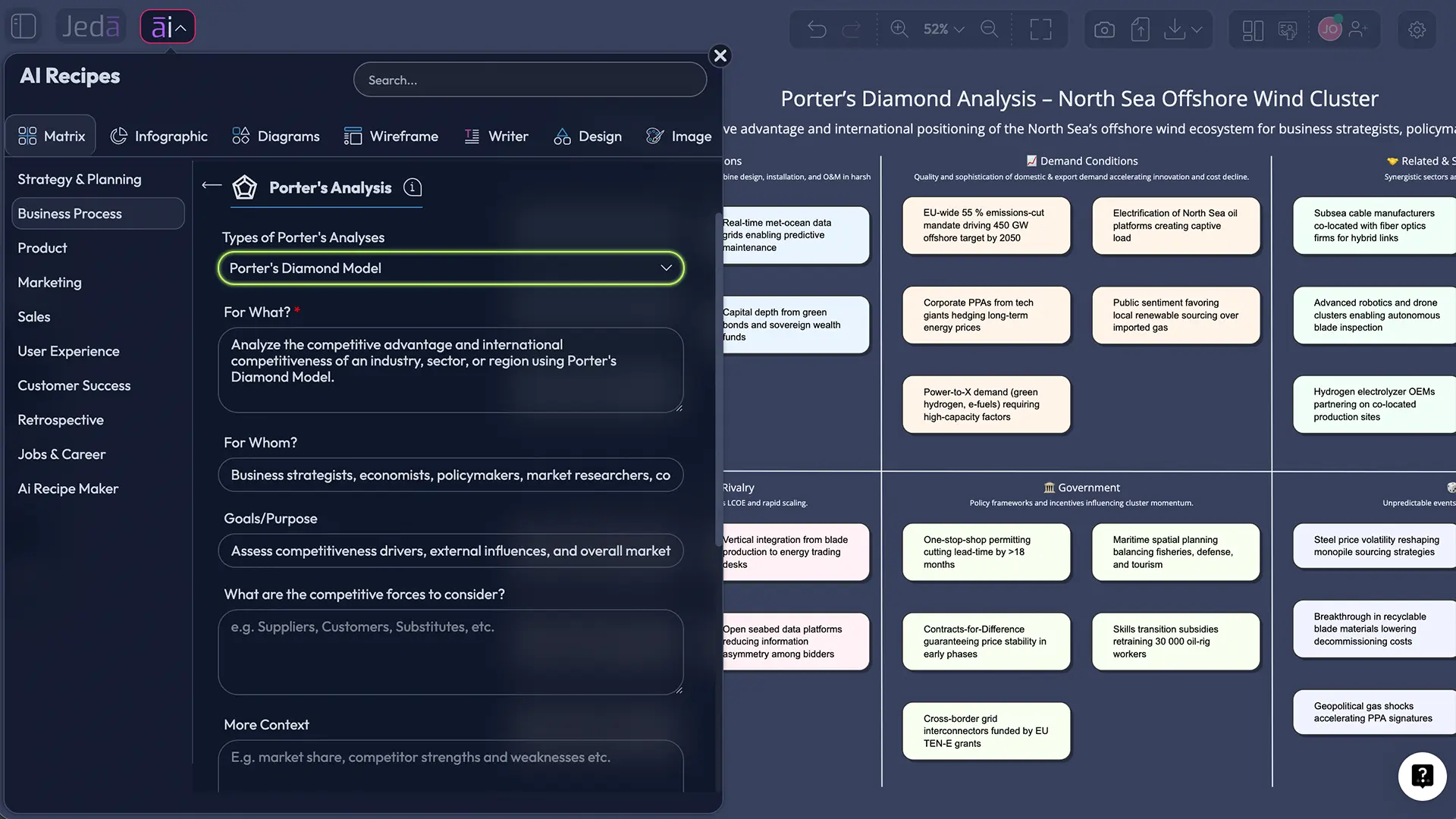Click the recipe form vertical scrollbar
Image resolution: width=1456 pixels, height=819 pixels.
[718, 379]
